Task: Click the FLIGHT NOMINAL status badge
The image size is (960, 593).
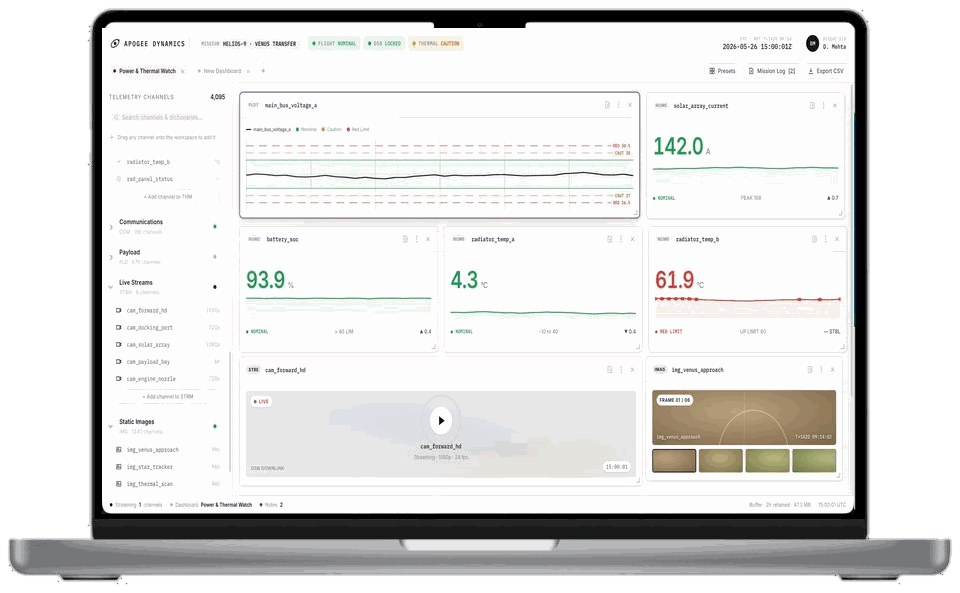Action: tap(334, 43)
